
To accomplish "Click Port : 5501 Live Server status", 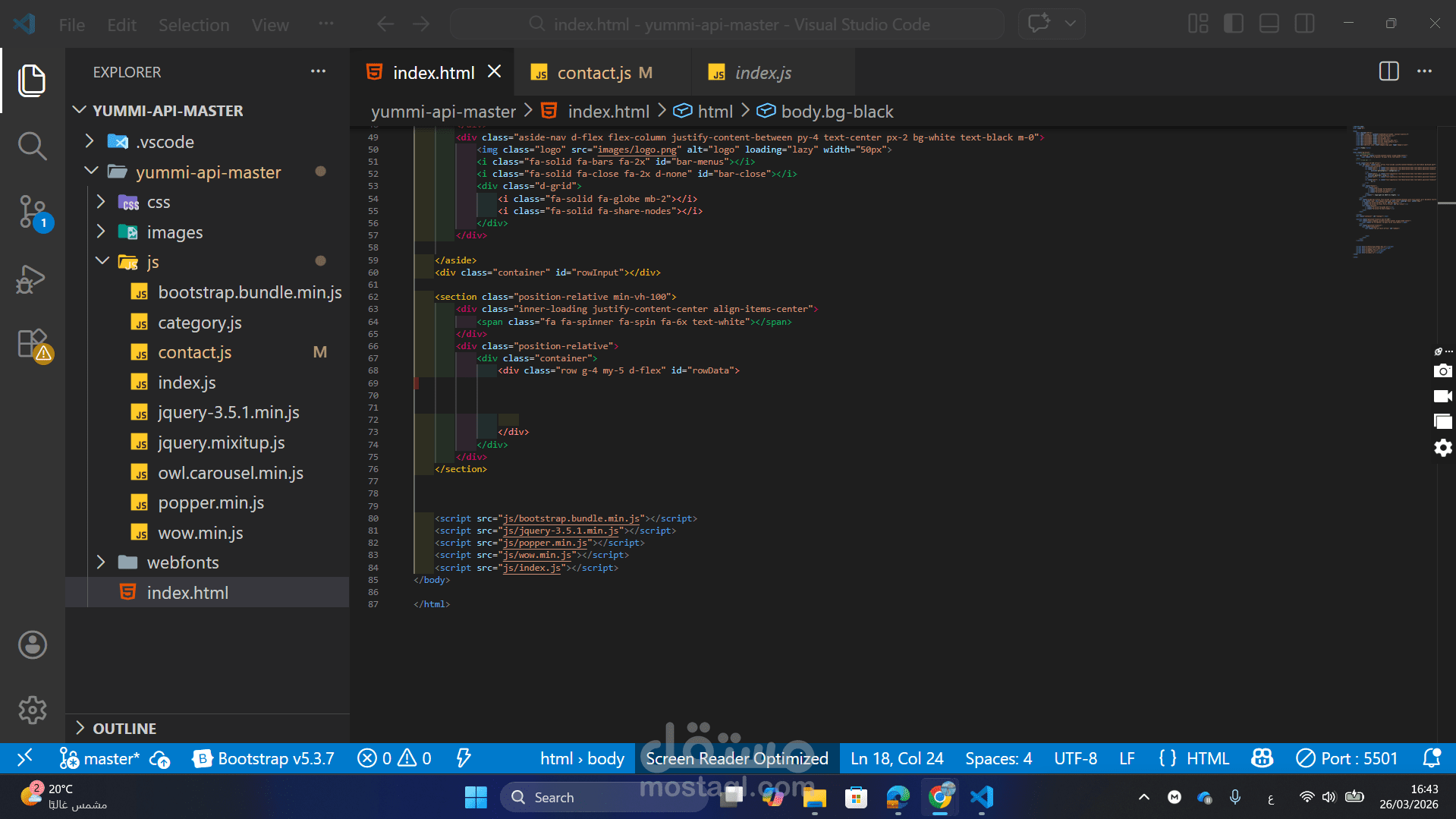I will point(1347,758).
